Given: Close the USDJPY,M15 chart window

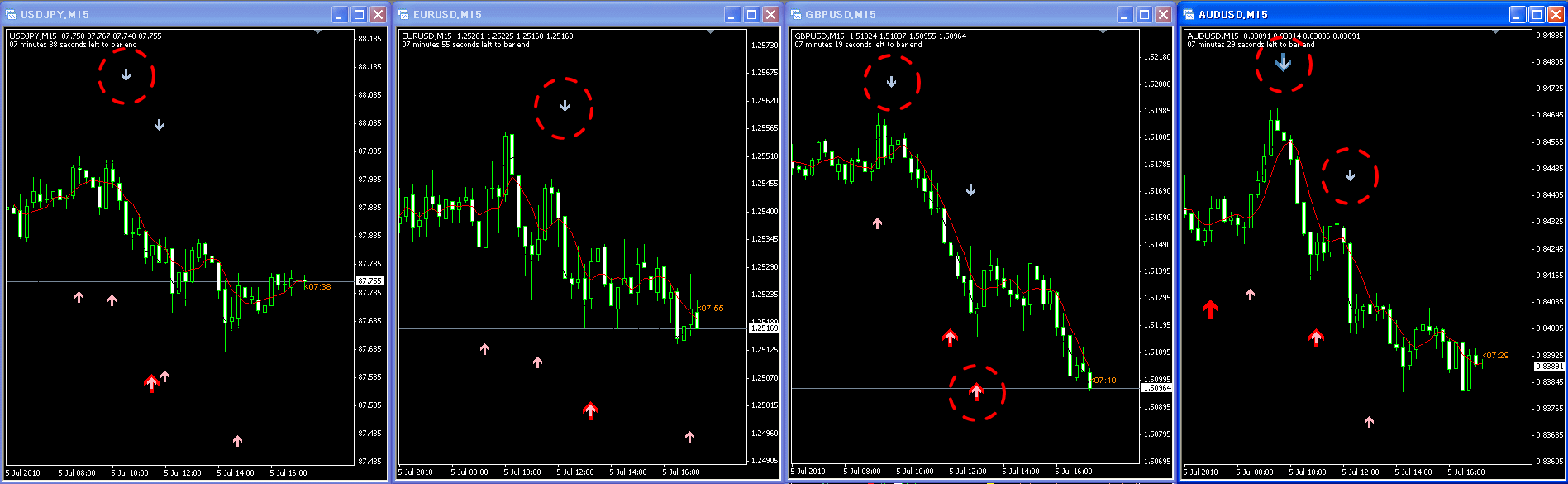Looking at the screenshot, I should [378, 14].
